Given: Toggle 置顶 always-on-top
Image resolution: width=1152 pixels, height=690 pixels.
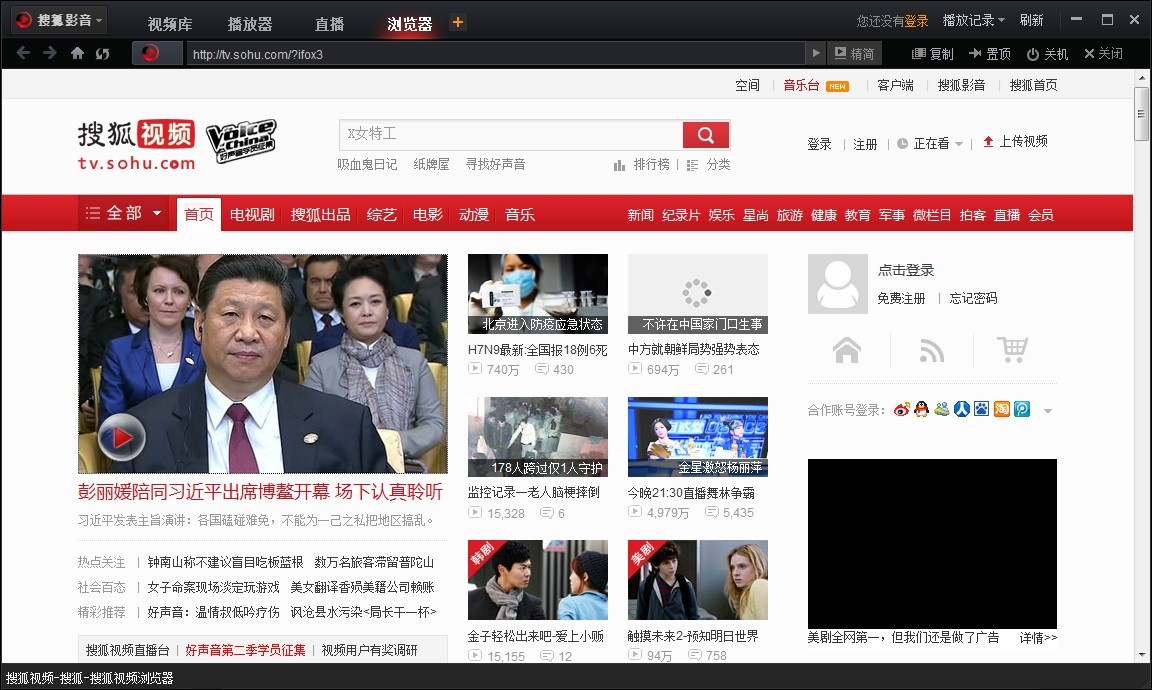Looking at the screenshot, I should [990, 54].
